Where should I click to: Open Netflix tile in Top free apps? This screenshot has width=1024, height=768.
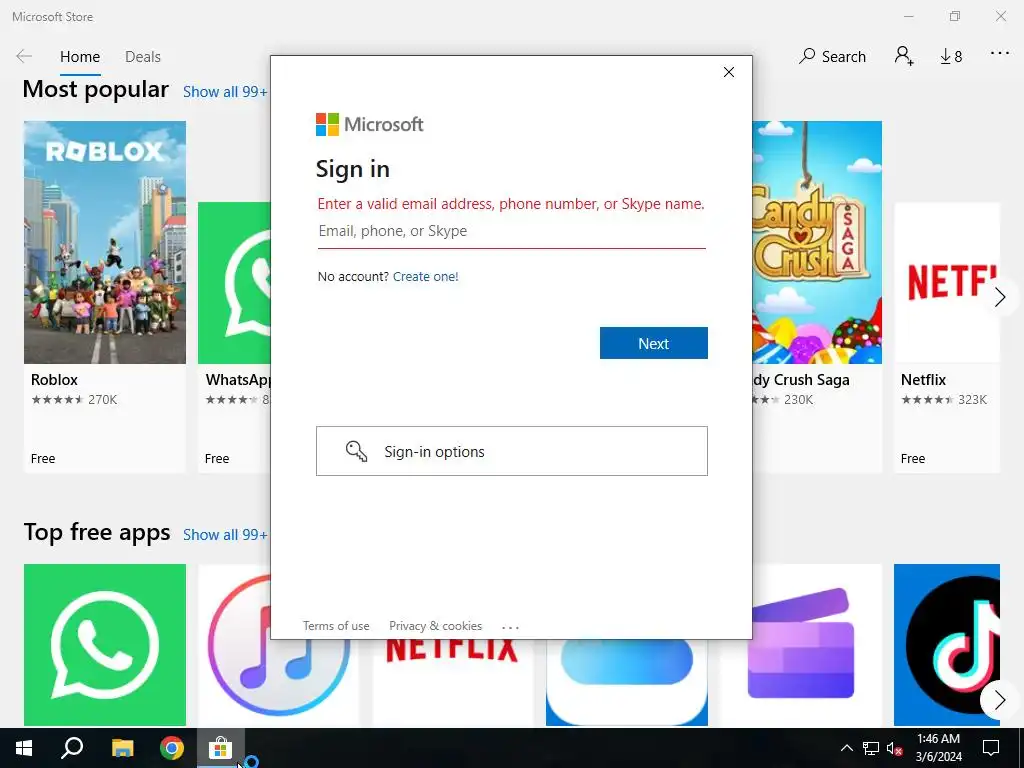click(453, 682)
